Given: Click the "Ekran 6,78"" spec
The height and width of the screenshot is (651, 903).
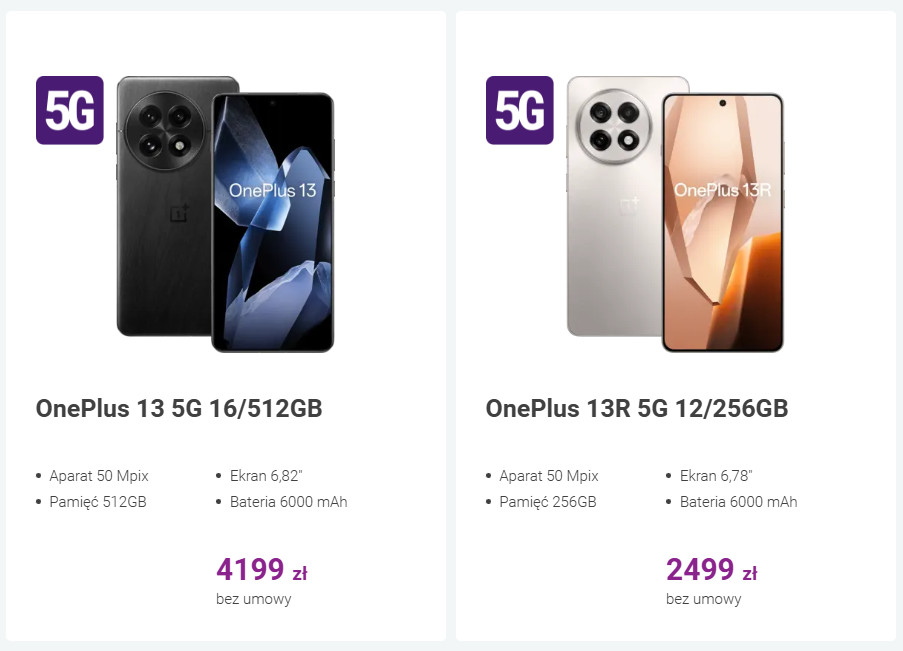Looking at the screenshot, I should [717, 476].
